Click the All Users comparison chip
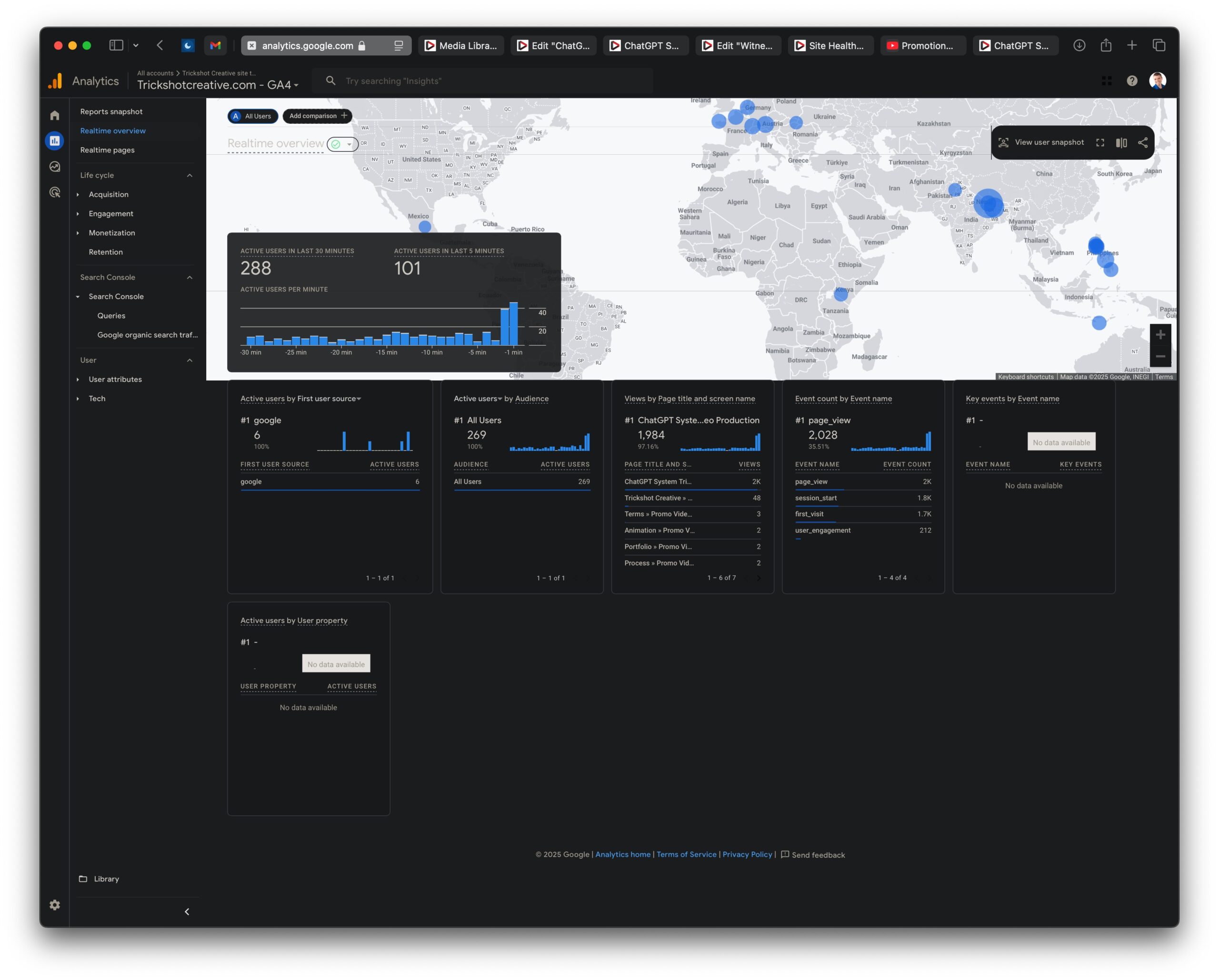 (x=253, y=116)
